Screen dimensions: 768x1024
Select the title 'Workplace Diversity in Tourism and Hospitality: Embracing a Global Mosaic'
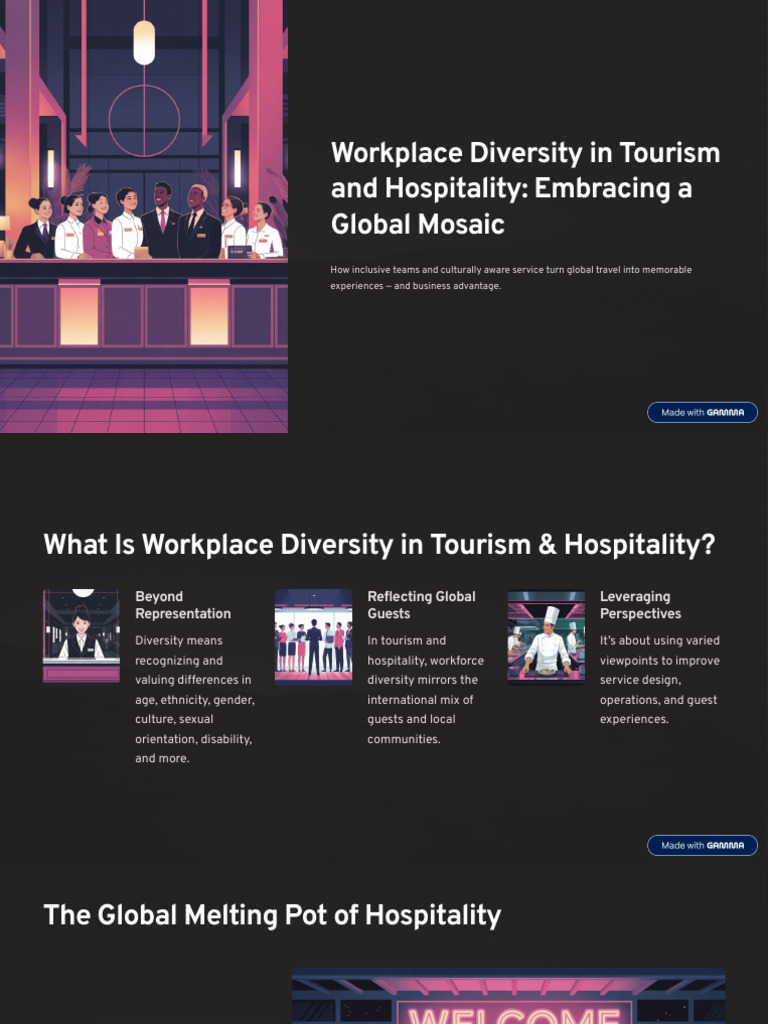[x=526, y=188]
